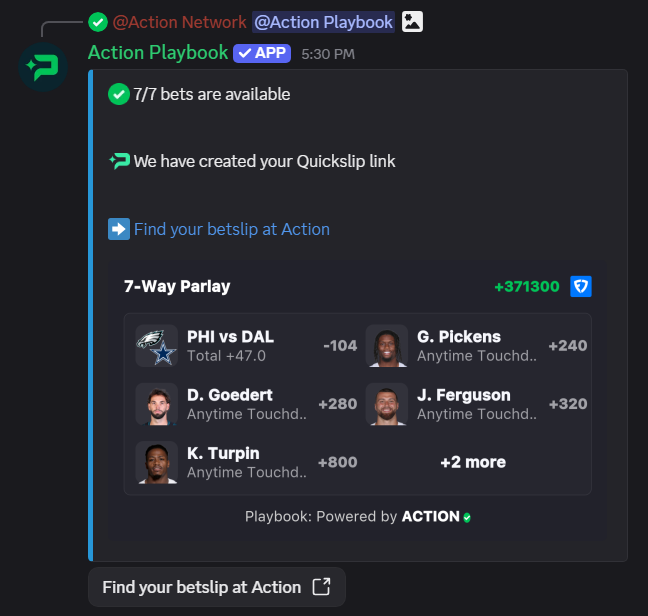Click J. Ferguson player headshot

pos(387,404)
